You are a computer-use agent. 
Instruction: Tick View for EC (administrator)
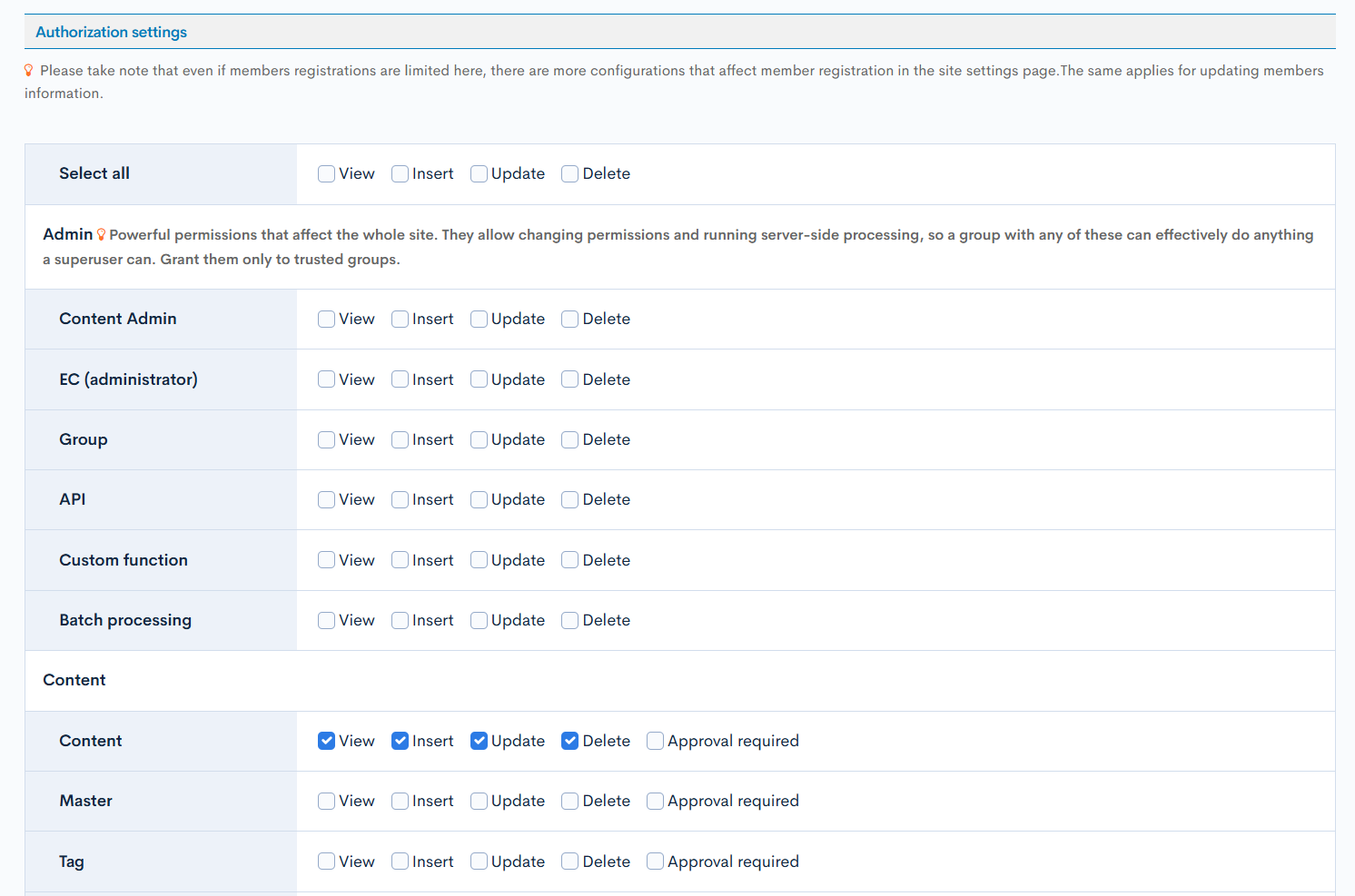326,379
